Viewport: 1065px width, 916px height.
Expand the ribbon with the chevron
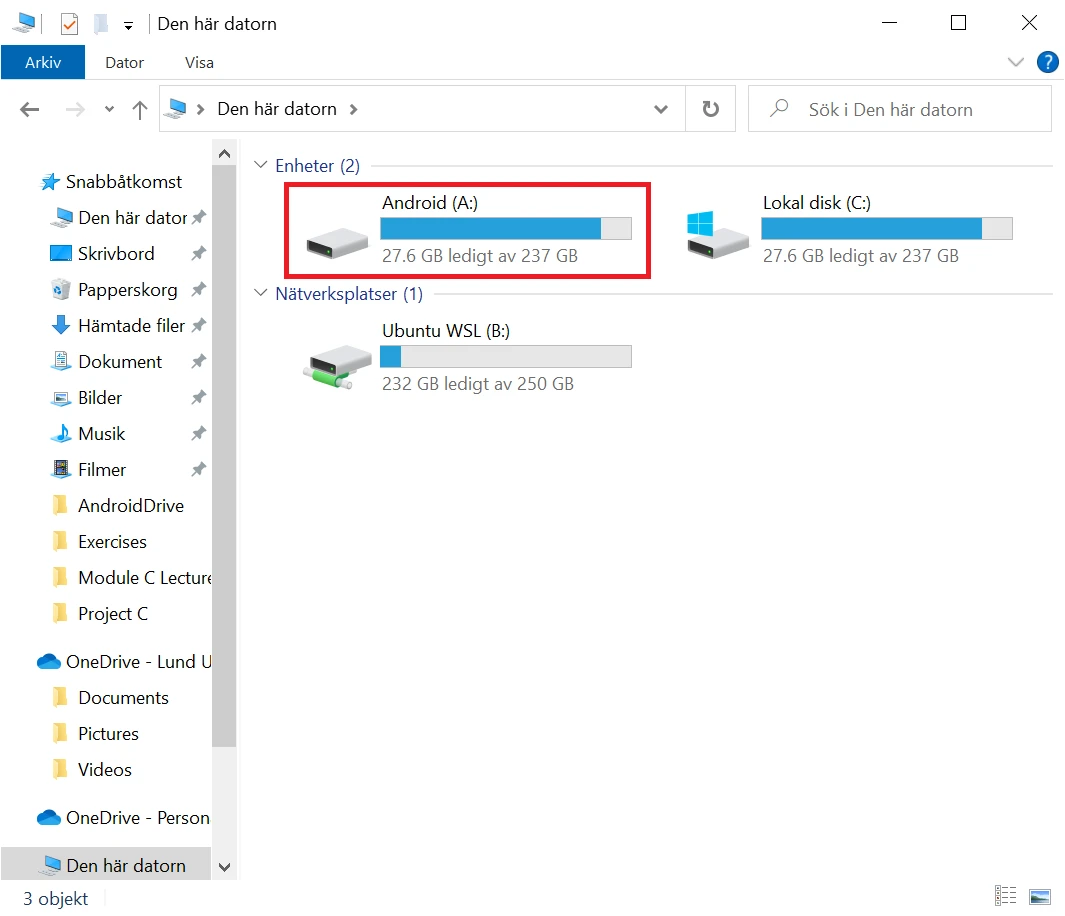[1015, 62]
